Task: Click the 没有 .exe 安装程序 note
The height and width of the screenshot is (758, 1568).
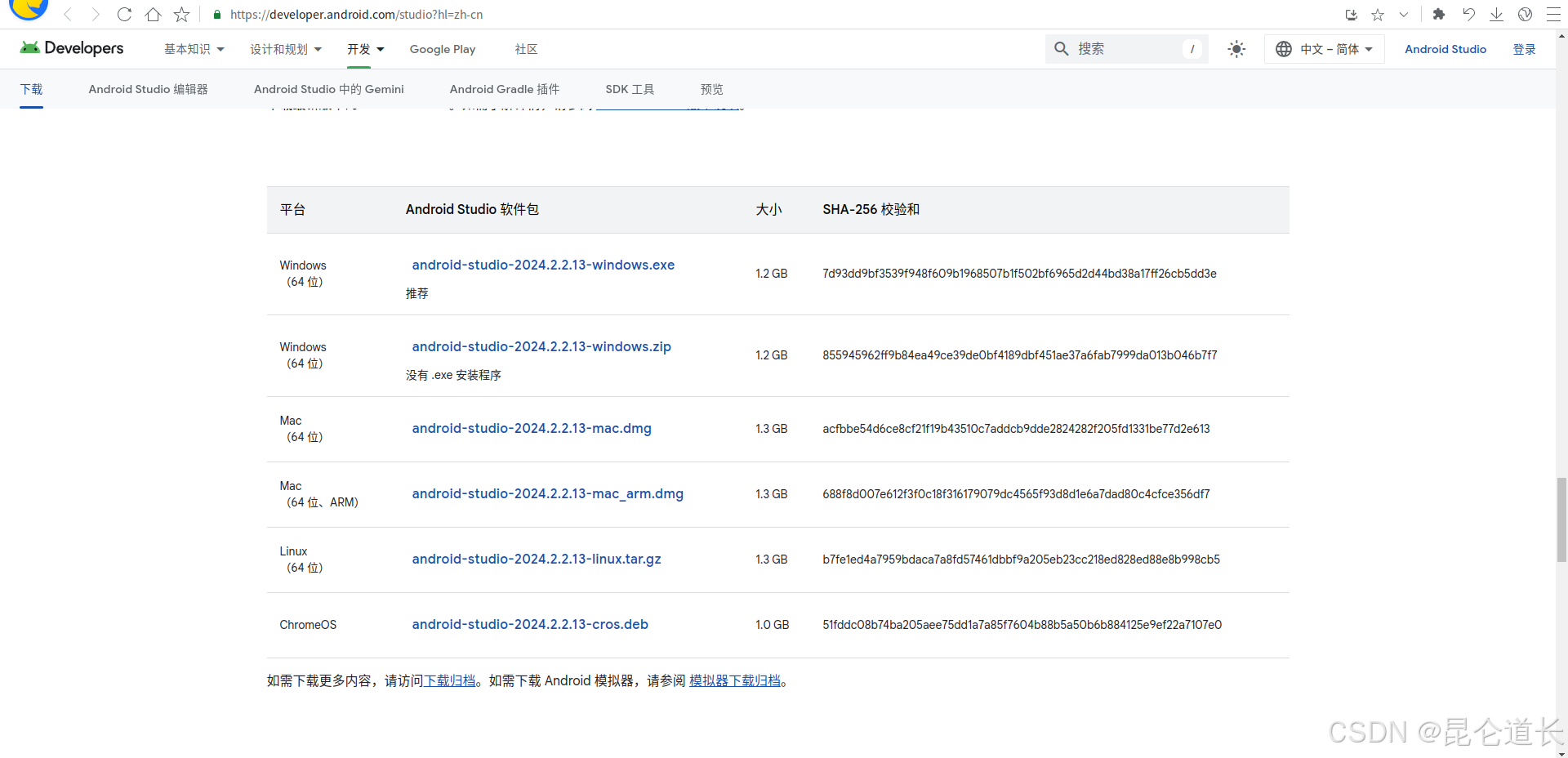Action: 453,375
